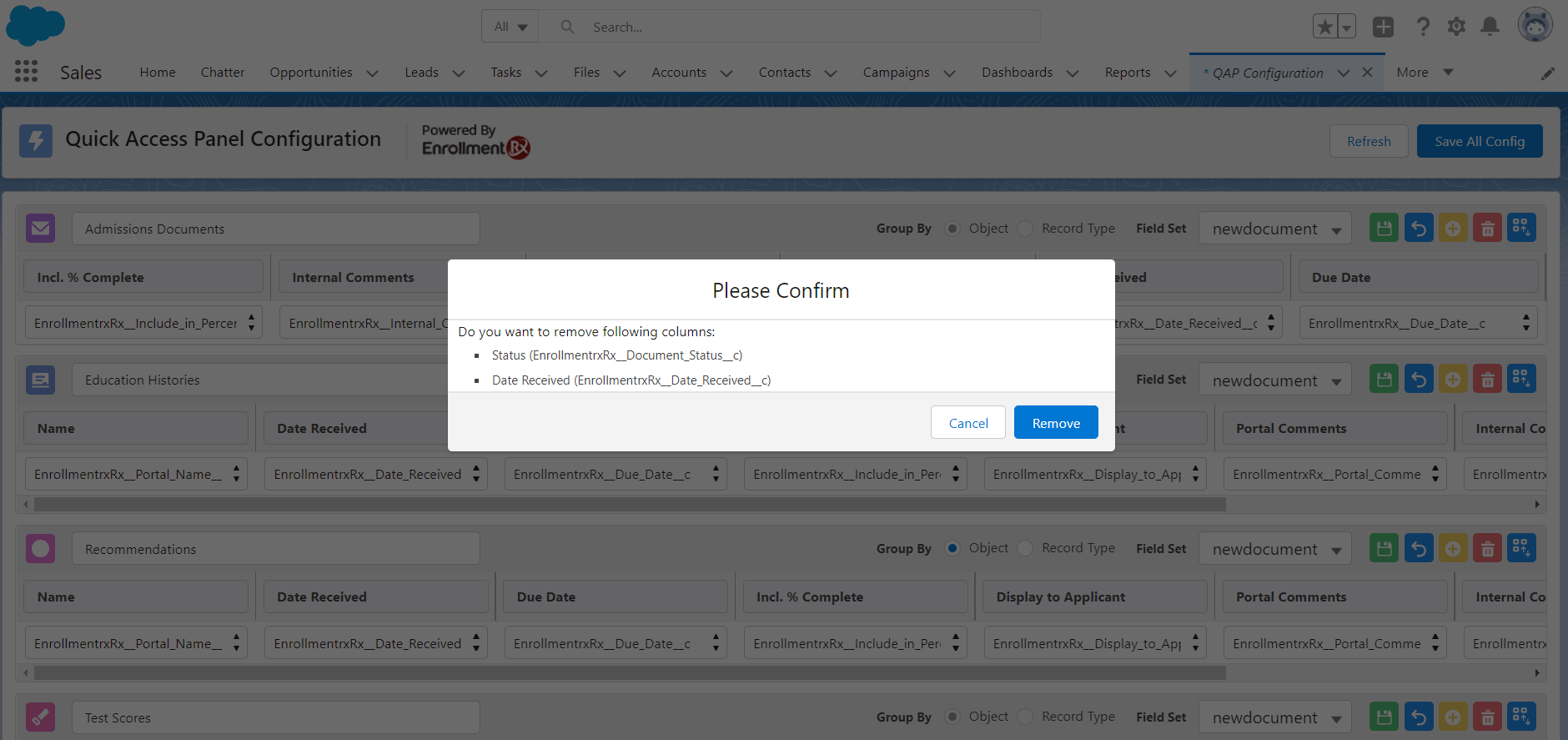Open the notifications bell
Image resolution: width=1568 pixels, height=740 pixels.
point(1490,27)
